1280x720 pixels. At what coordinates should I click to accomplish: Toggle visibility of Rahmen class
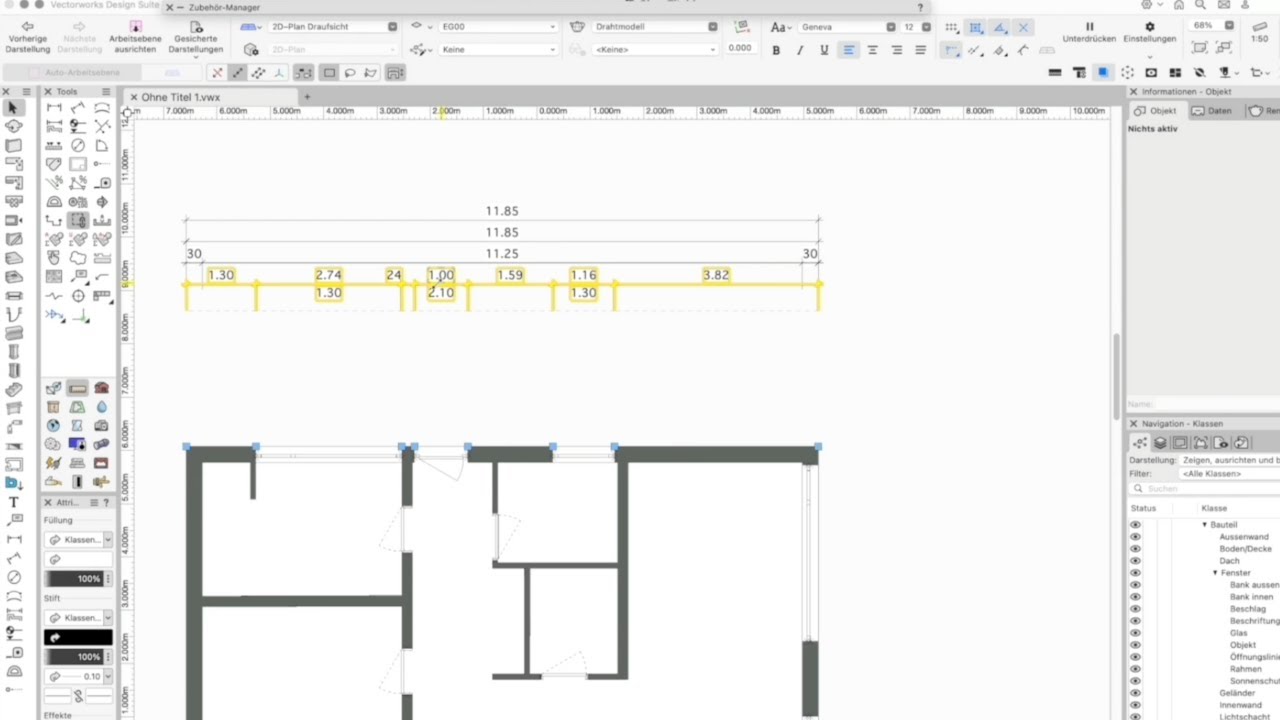tap(1135, 669)
